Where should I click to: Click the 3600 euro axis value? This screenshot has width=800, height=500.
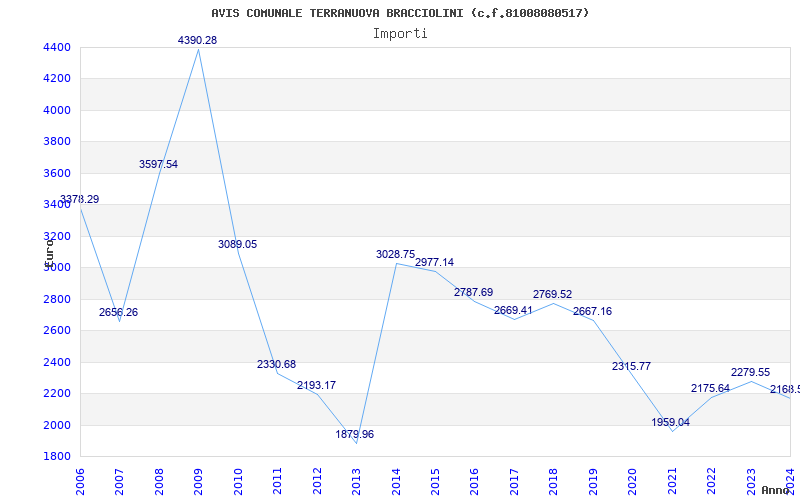click(58, 173)
